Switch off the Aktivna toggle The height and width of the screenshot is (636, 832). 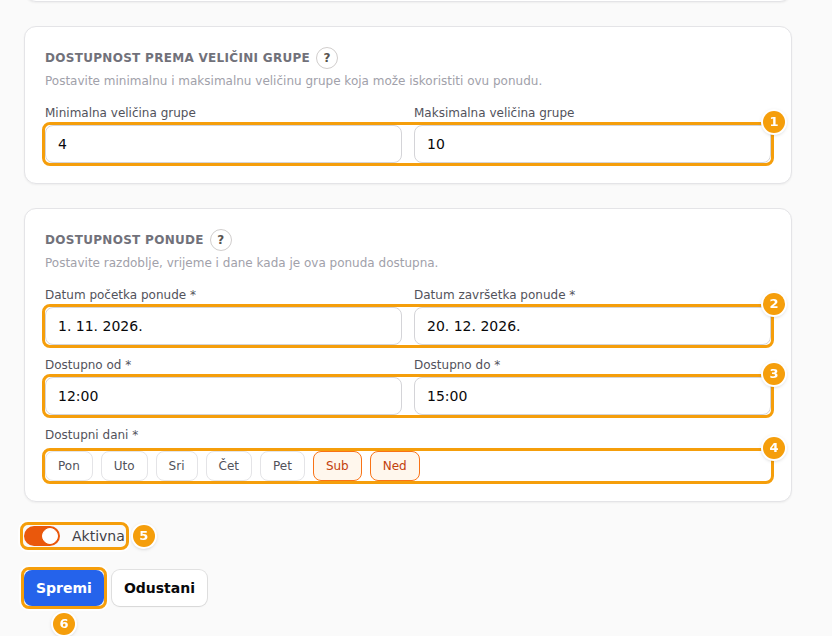[x=42, y=536]
